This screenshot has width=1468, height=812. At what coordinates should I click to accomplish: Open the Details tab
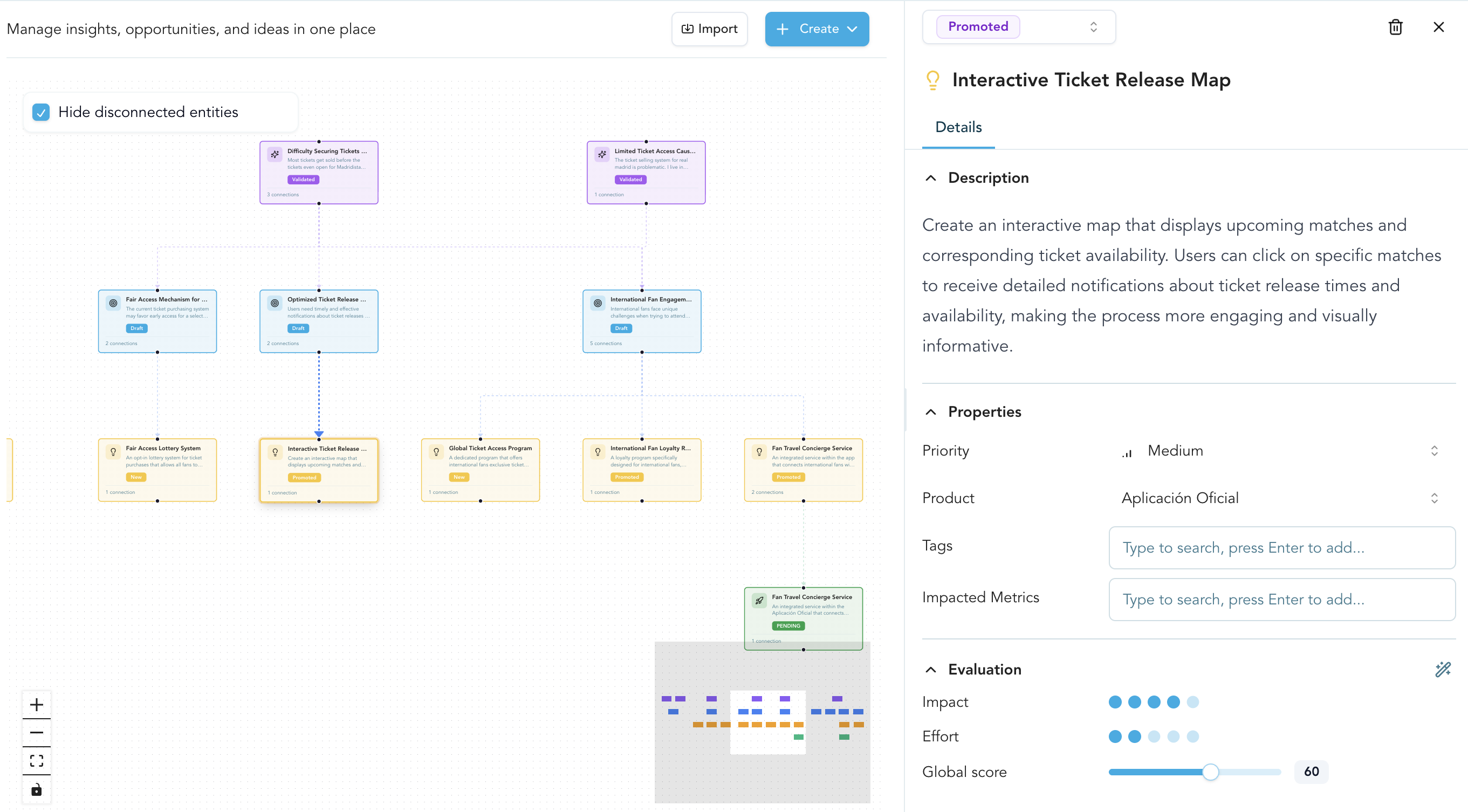[x=958, y=127]
